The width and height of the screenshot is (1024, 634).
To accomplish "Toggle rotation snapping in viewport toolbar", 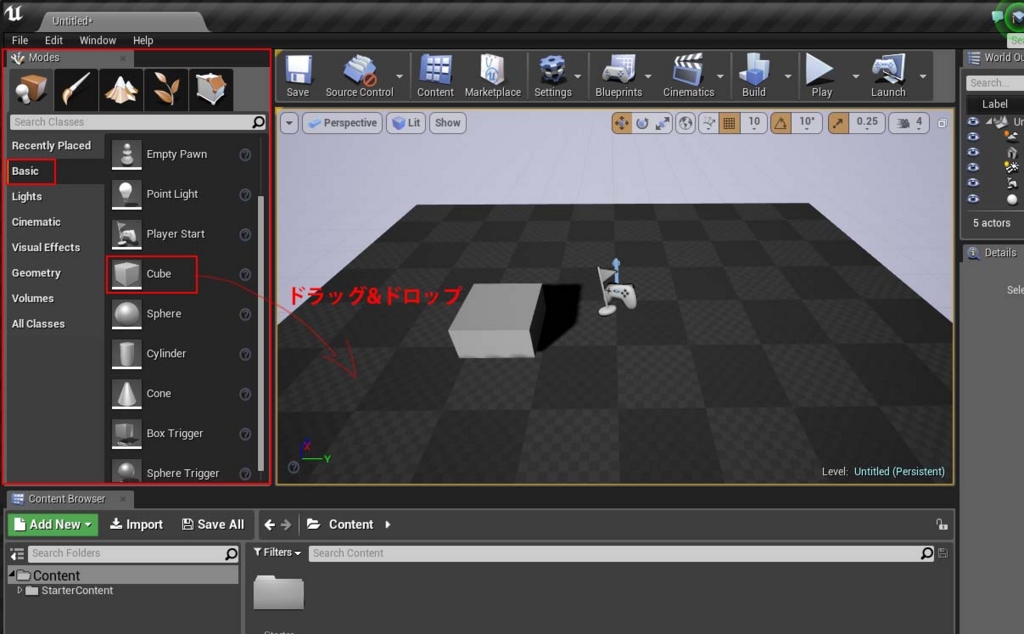I will click(x=781, y=123).
